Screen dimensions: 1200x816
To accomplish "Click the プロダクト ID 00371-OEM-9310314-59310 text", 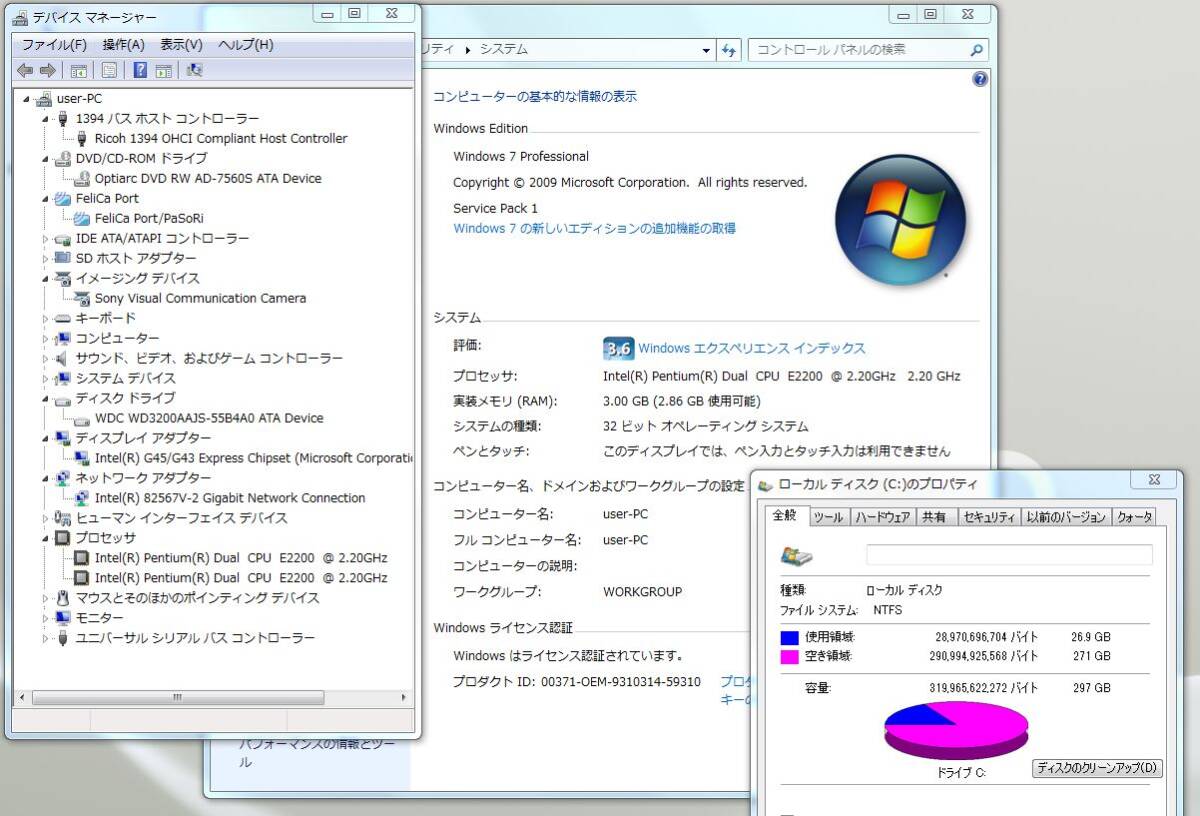I will tap(577, 681).
